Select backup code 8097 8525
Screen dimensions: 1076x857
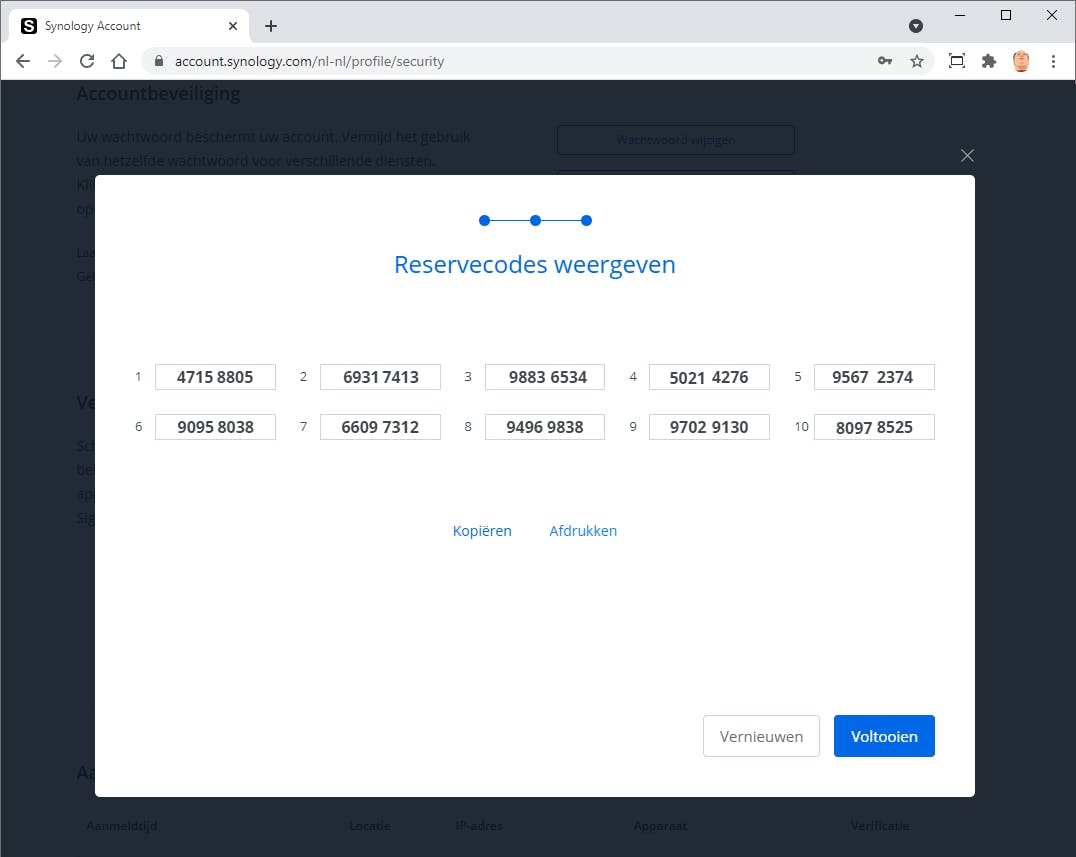[874, 427]
